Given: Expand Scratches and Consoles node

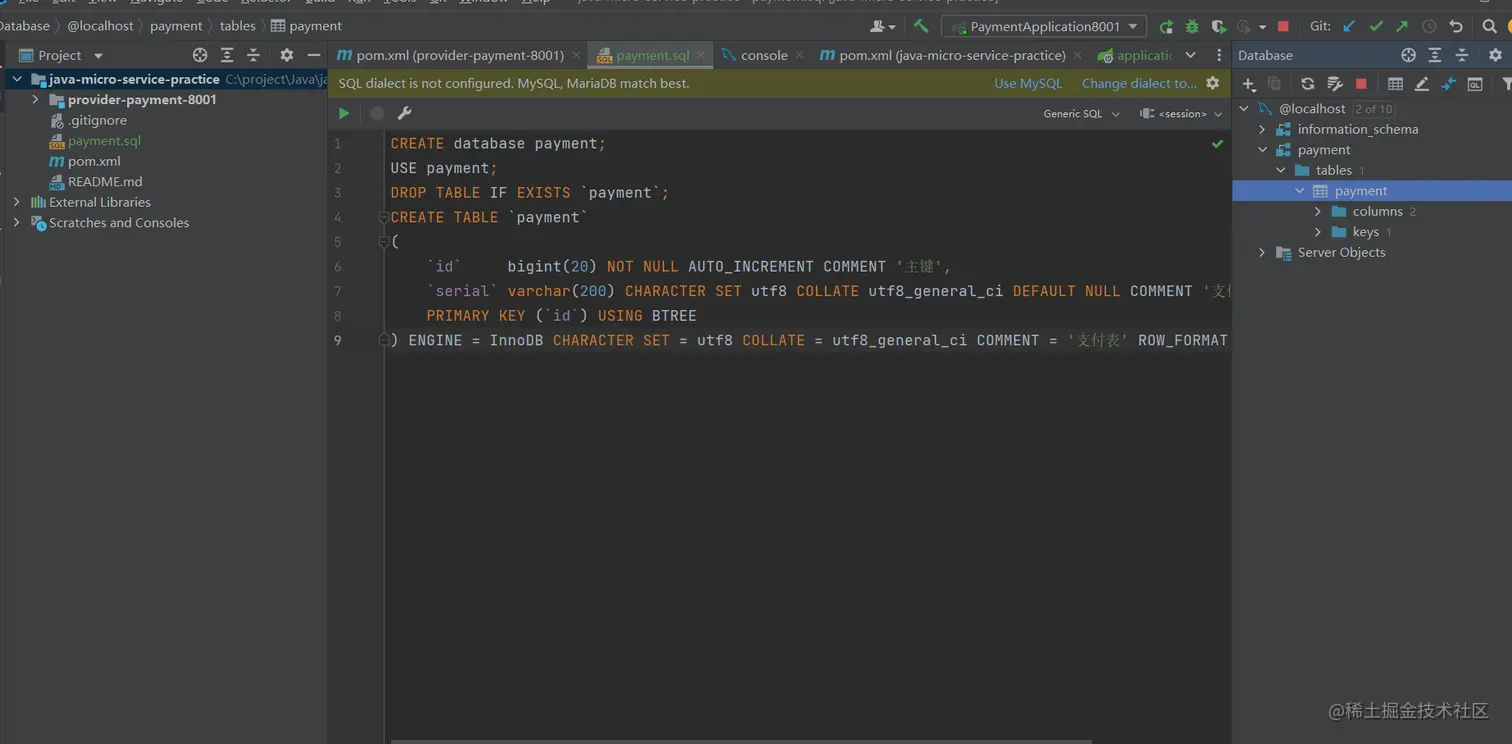Looking at the screenshot, I should [x=16, y=223].
